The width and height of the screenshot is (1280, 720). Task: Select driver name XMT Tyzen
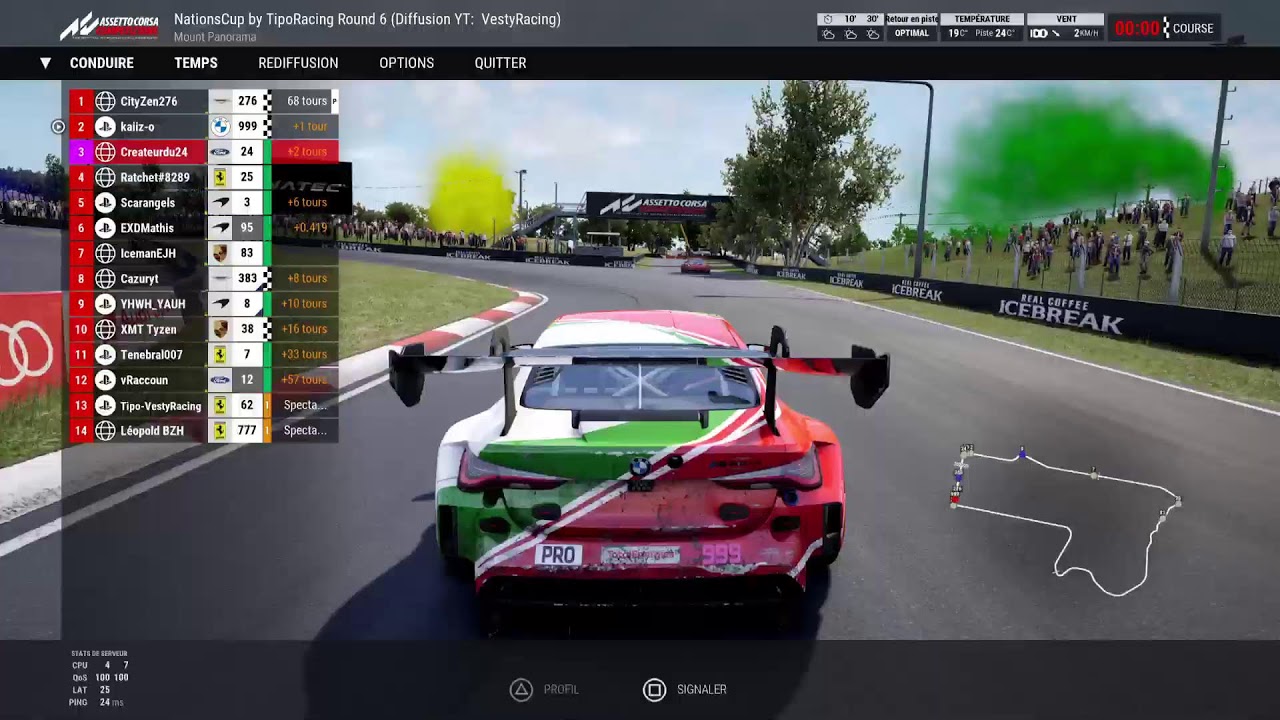(148, 329)
